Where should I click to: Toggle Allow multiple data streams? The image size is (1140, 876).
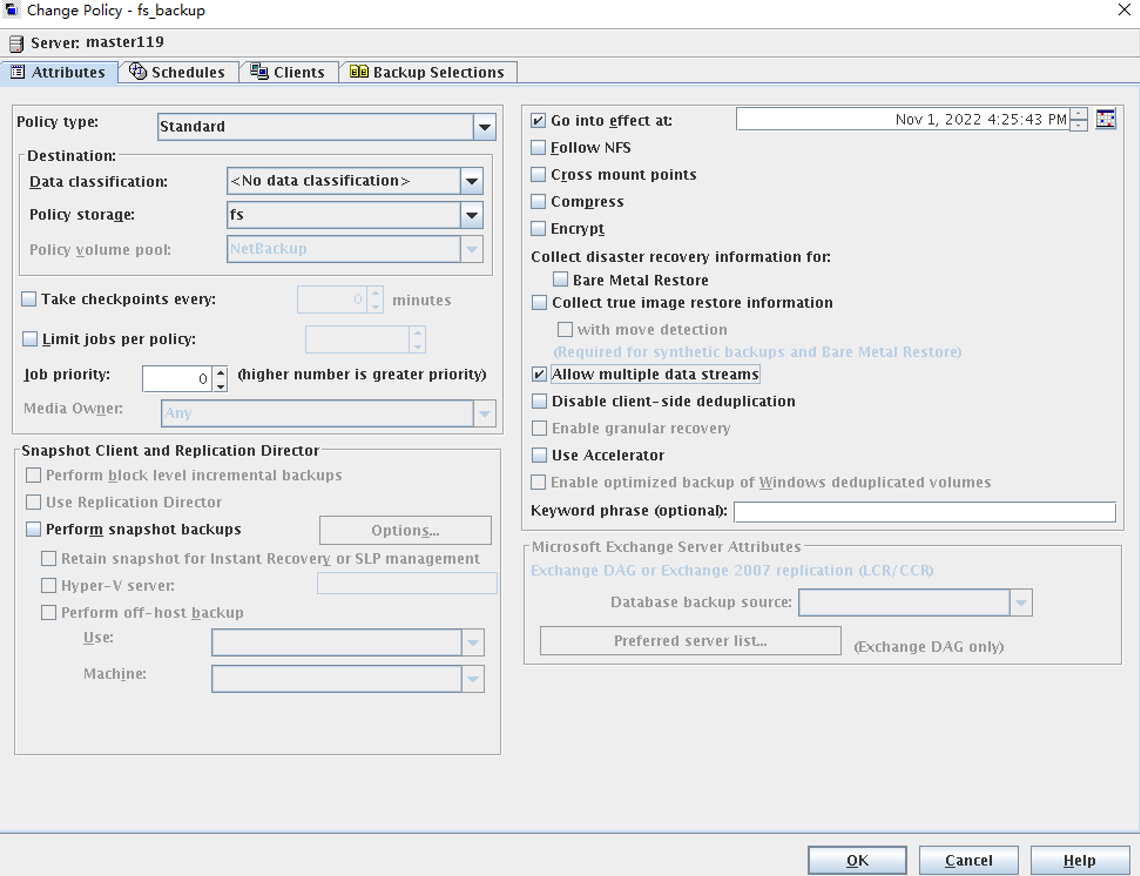[x=539, y=374]
